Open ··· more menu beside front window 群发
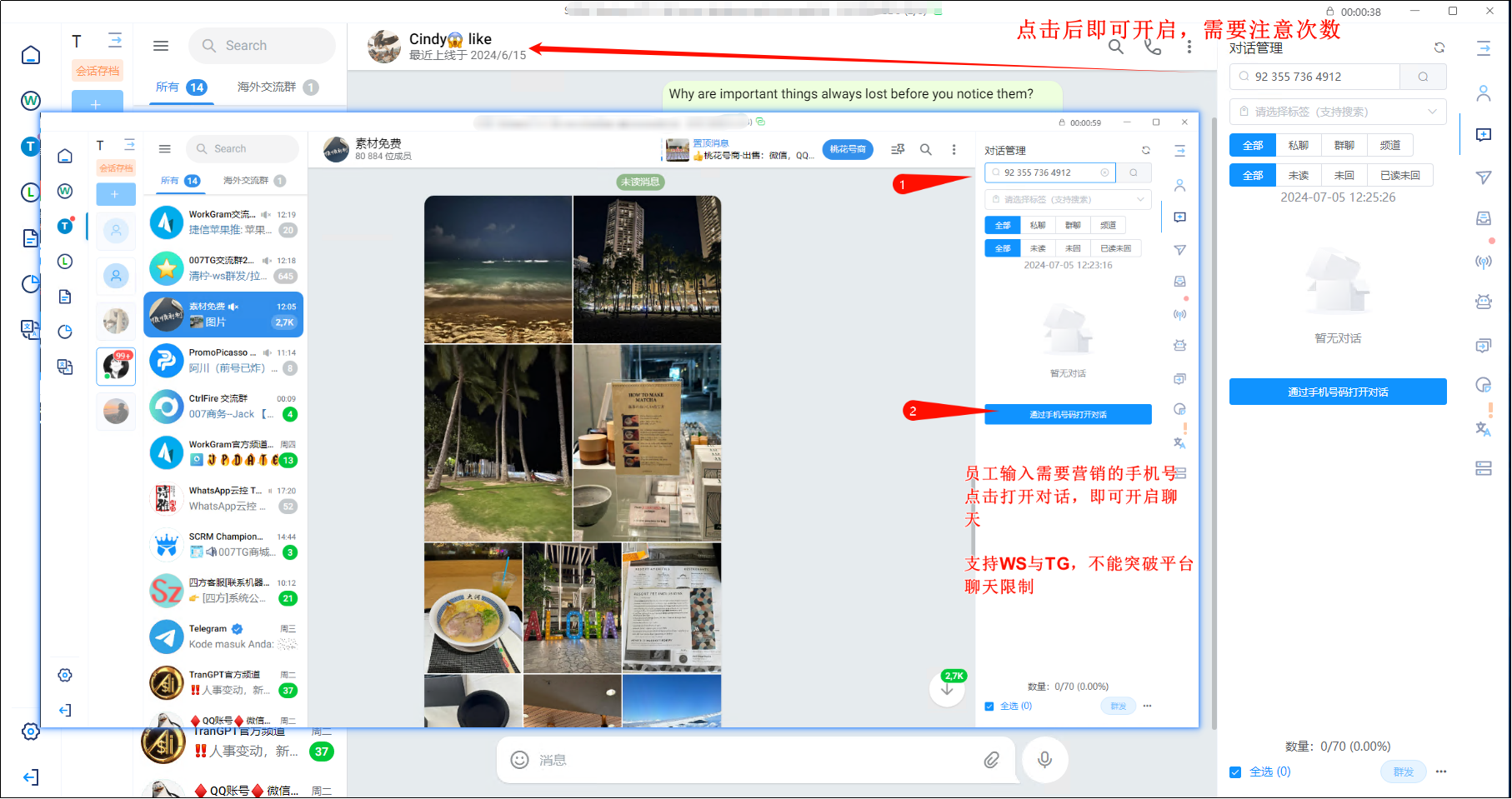Screen dimensions: 1512x799 (1148, 706)
